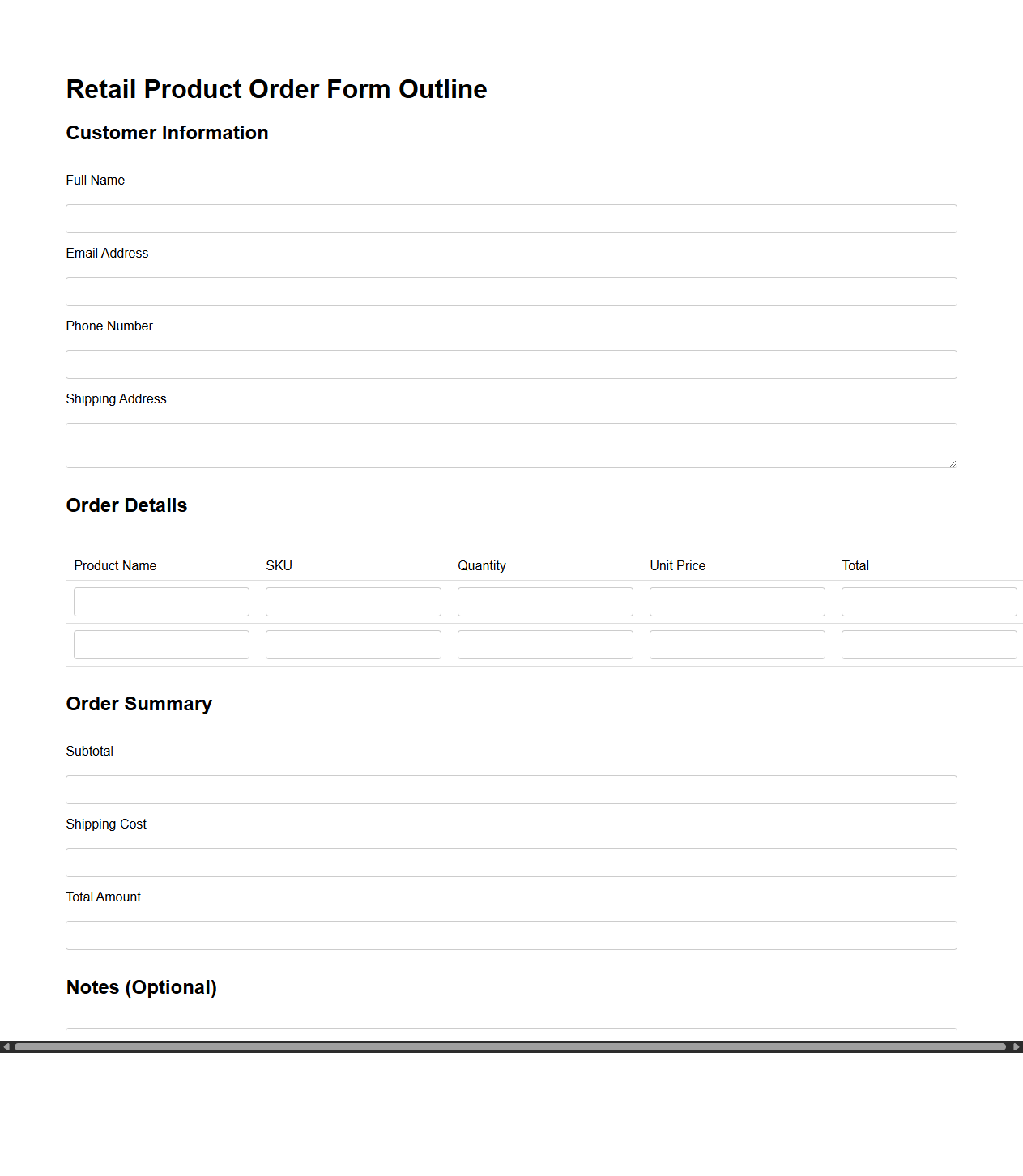Viewport: 1023px width, 1176px height.
Task: Click the left arrow of horizontal scrollbar
Action: 6,1046
